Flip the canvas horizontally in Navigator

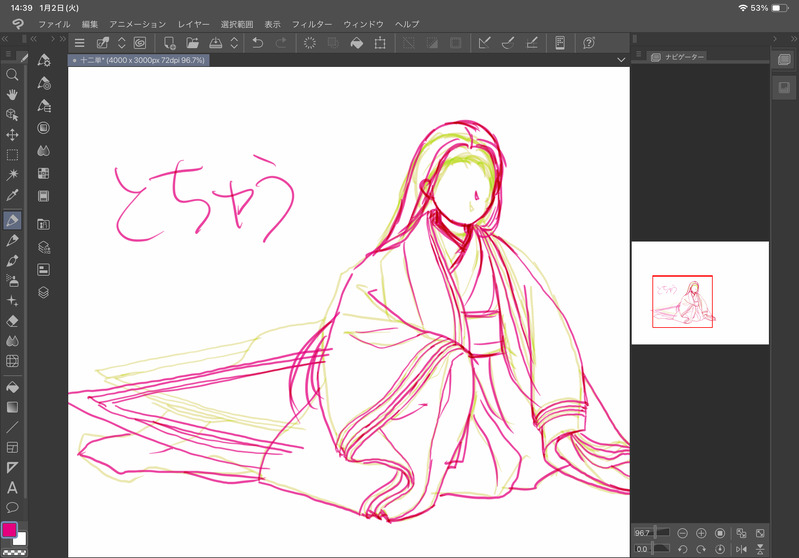coord(741,549)
